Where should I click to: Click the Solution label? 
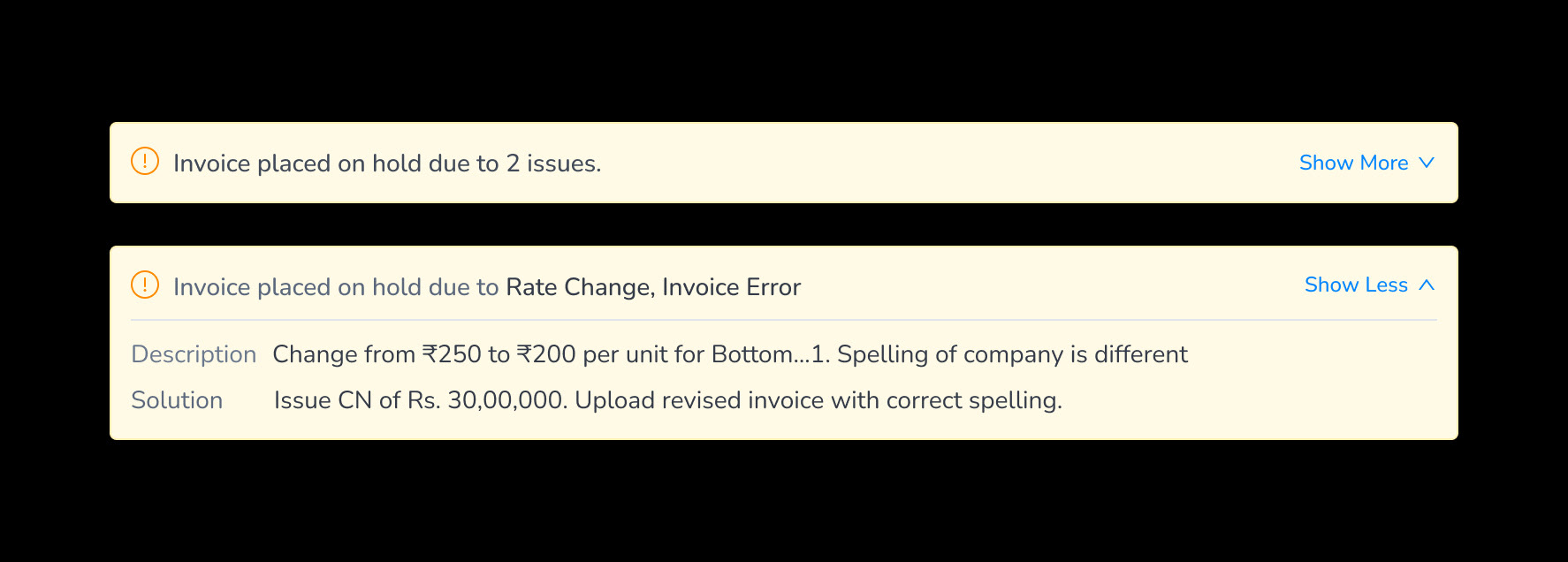[177, 400]
